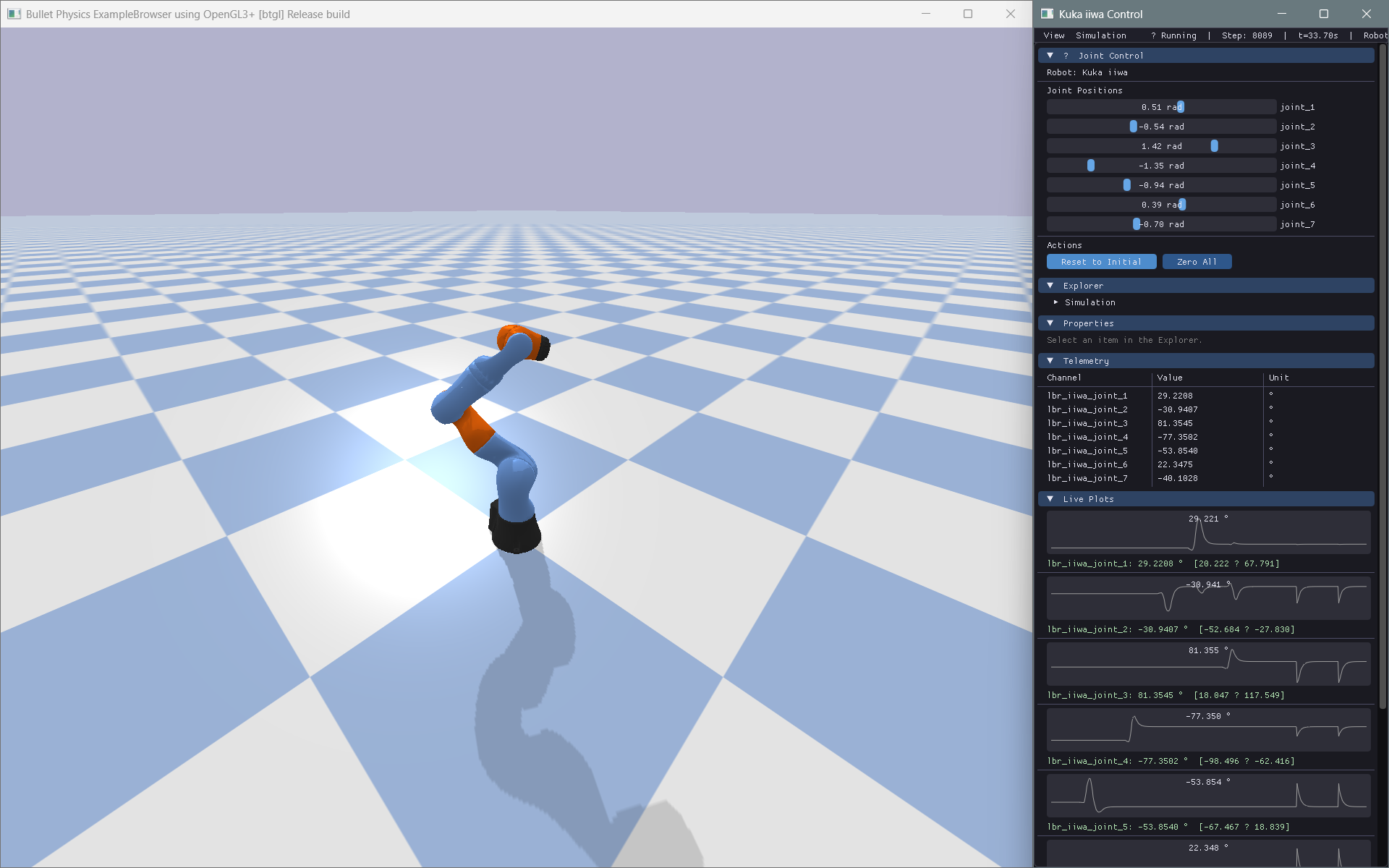
Task: Click the Kuka iiwa Control window icon
Action: pyautogui.click(x=1047, y=14)
